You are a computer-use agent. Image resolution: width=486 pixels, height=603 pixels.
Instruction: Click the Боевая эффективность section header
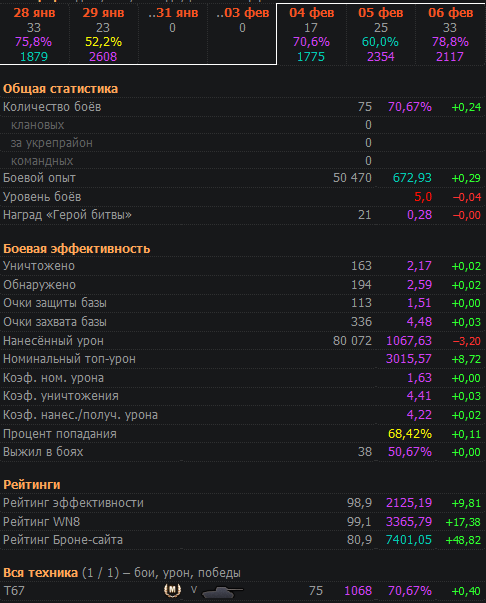pos(77,249)
